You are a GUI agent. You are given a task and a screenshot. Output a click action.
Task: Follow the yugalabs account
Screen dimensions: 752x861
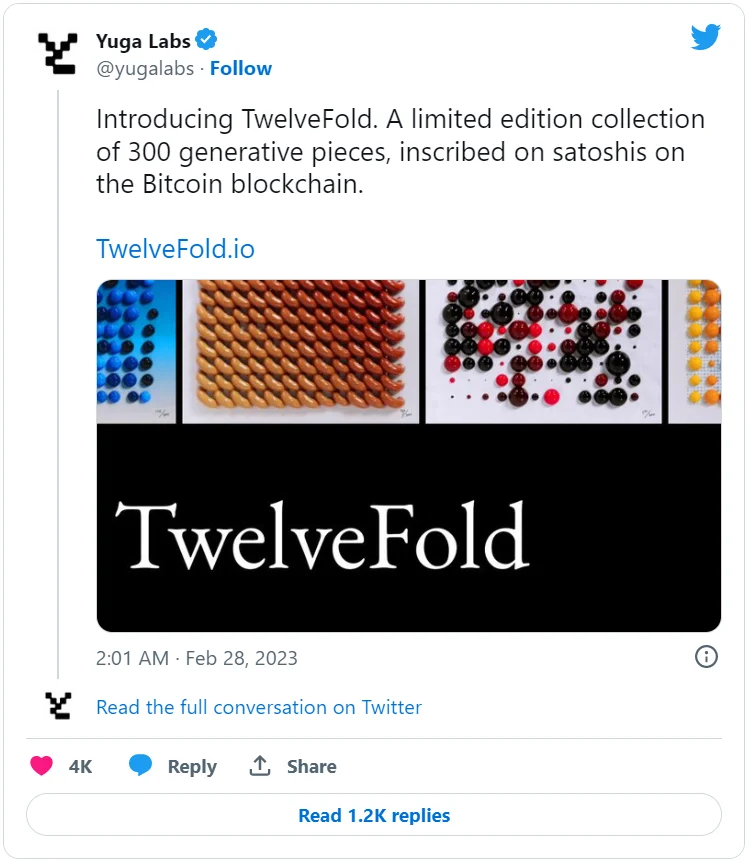pos(241,68)
